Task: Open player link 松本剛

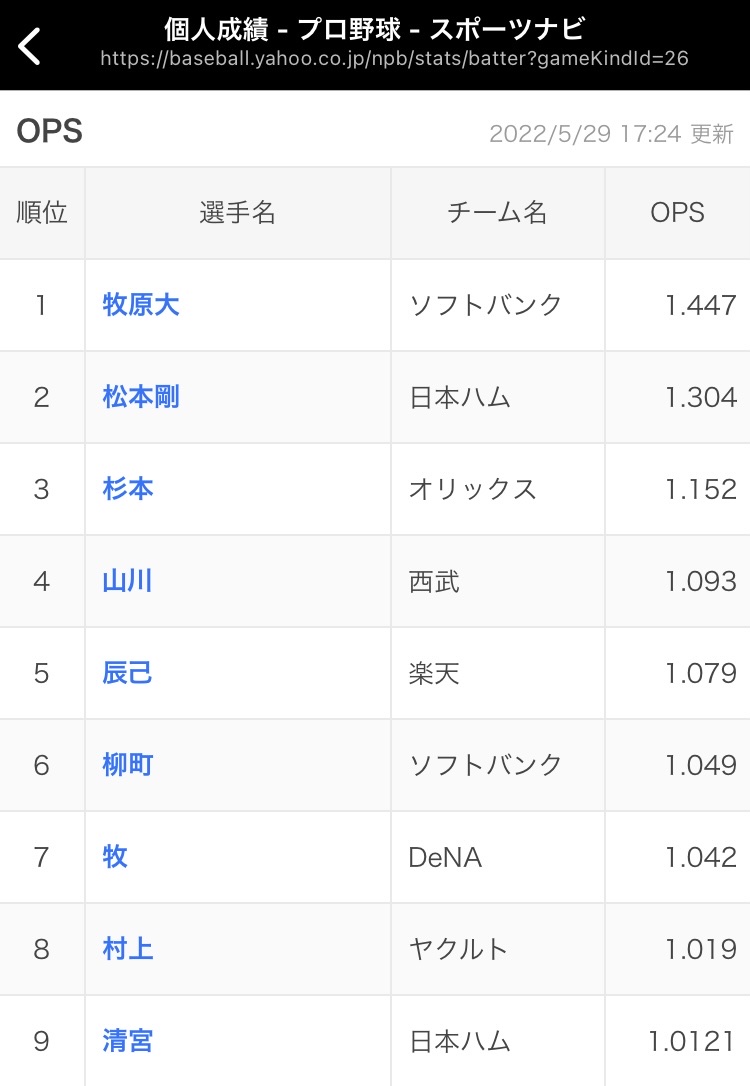Action: (x=141, y=397)
